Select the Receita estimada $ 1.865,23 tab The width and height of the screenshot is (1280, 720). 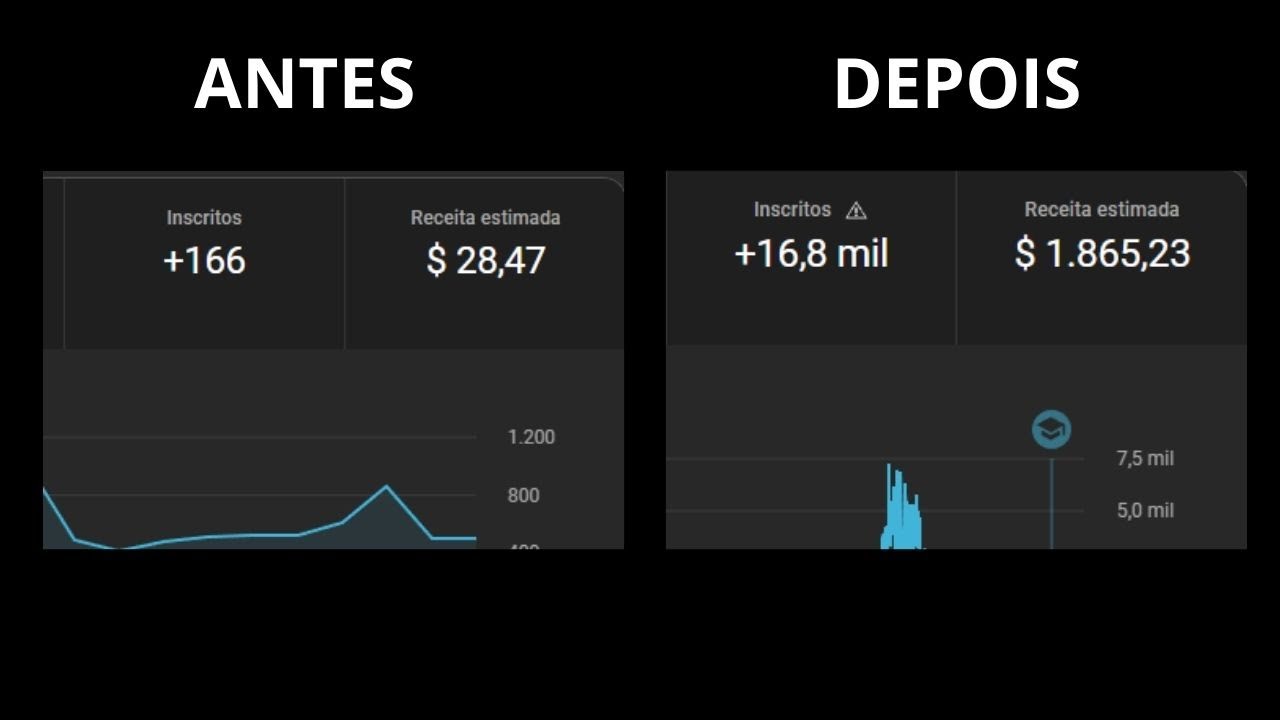click(1102, 257)
